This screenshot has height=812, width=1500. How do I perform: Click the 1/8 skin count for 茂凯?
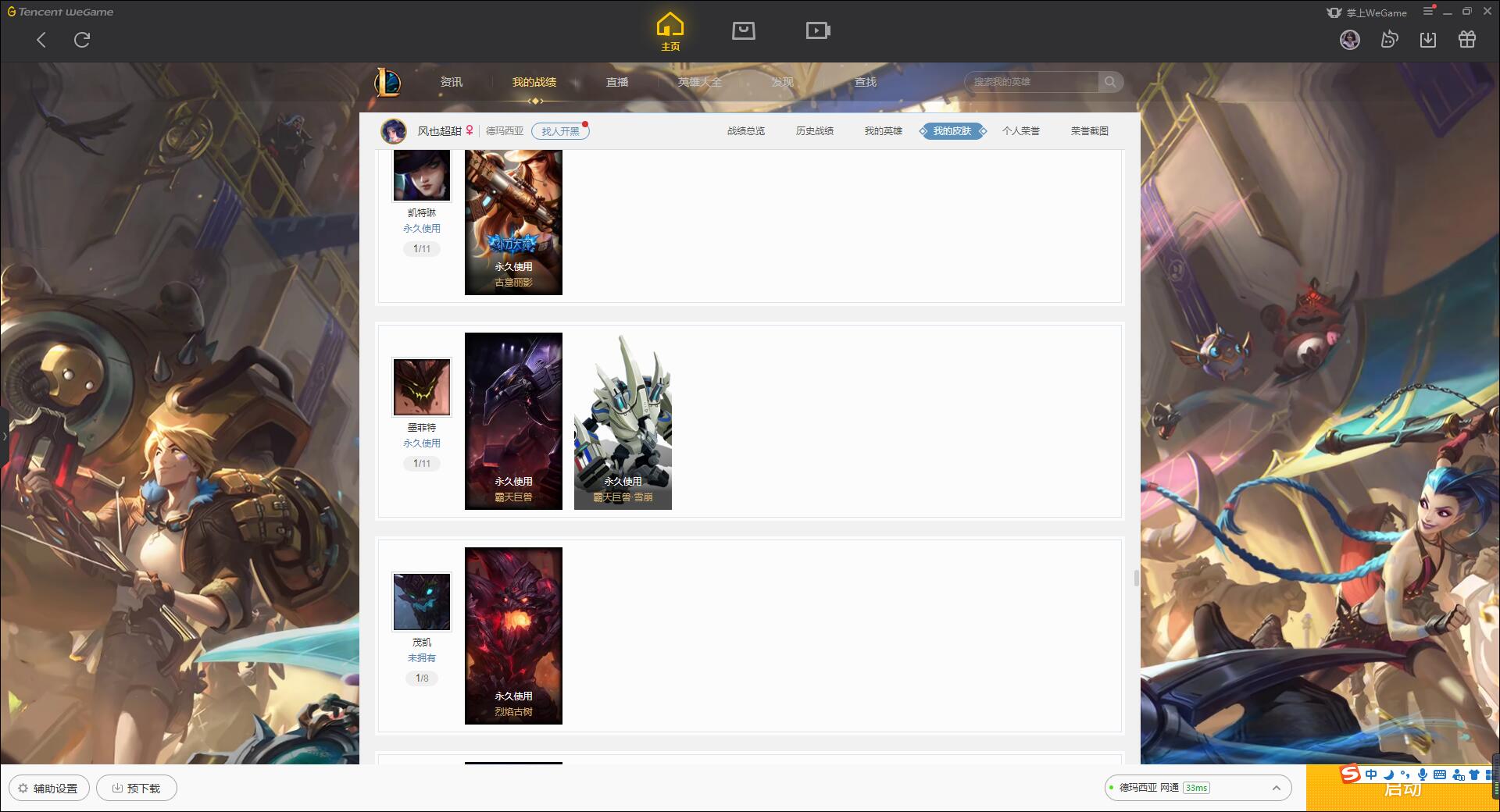point(422,678)
